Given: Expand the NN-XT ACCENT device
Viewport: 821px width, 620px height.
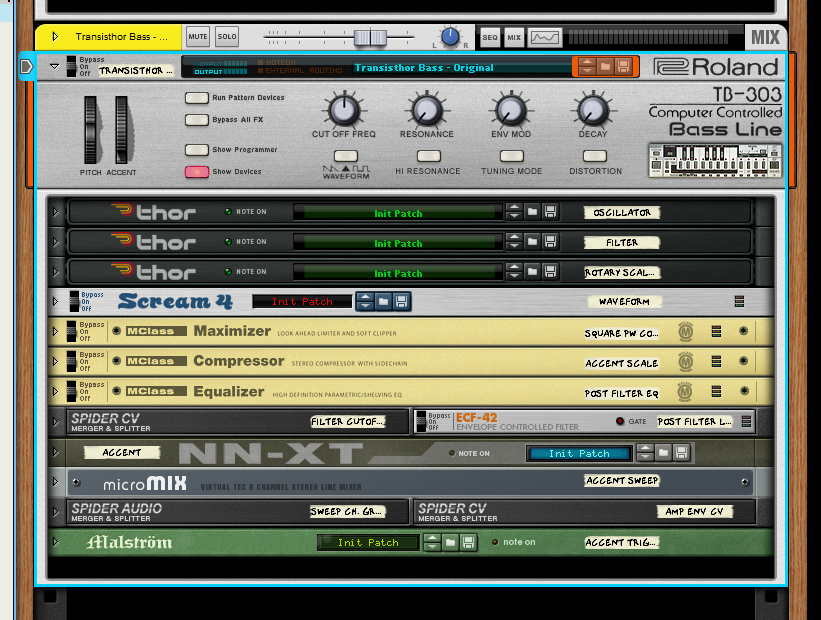Looking at the screenshot, I should coord(55,452).
